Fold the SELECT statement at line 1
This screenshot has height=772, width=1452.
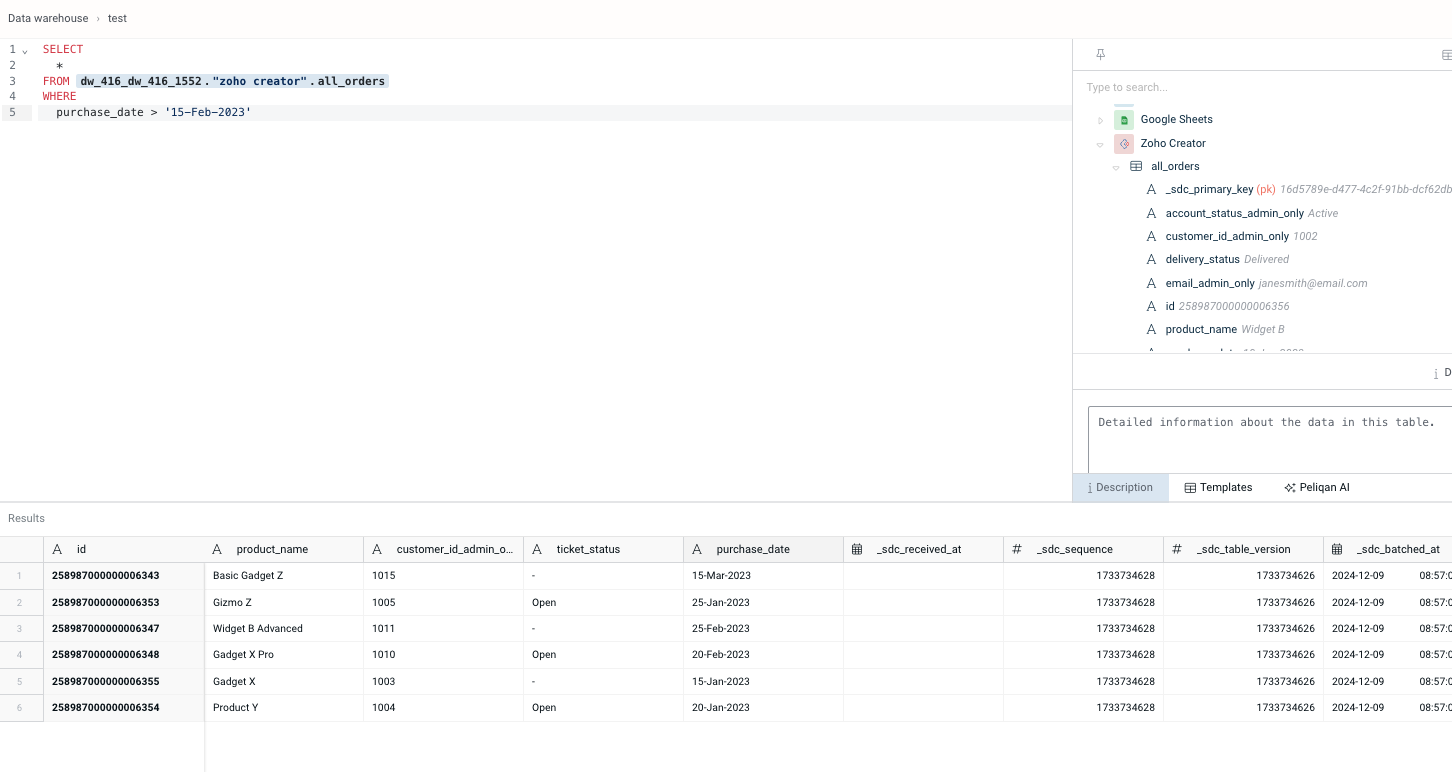tap(25, 50)
